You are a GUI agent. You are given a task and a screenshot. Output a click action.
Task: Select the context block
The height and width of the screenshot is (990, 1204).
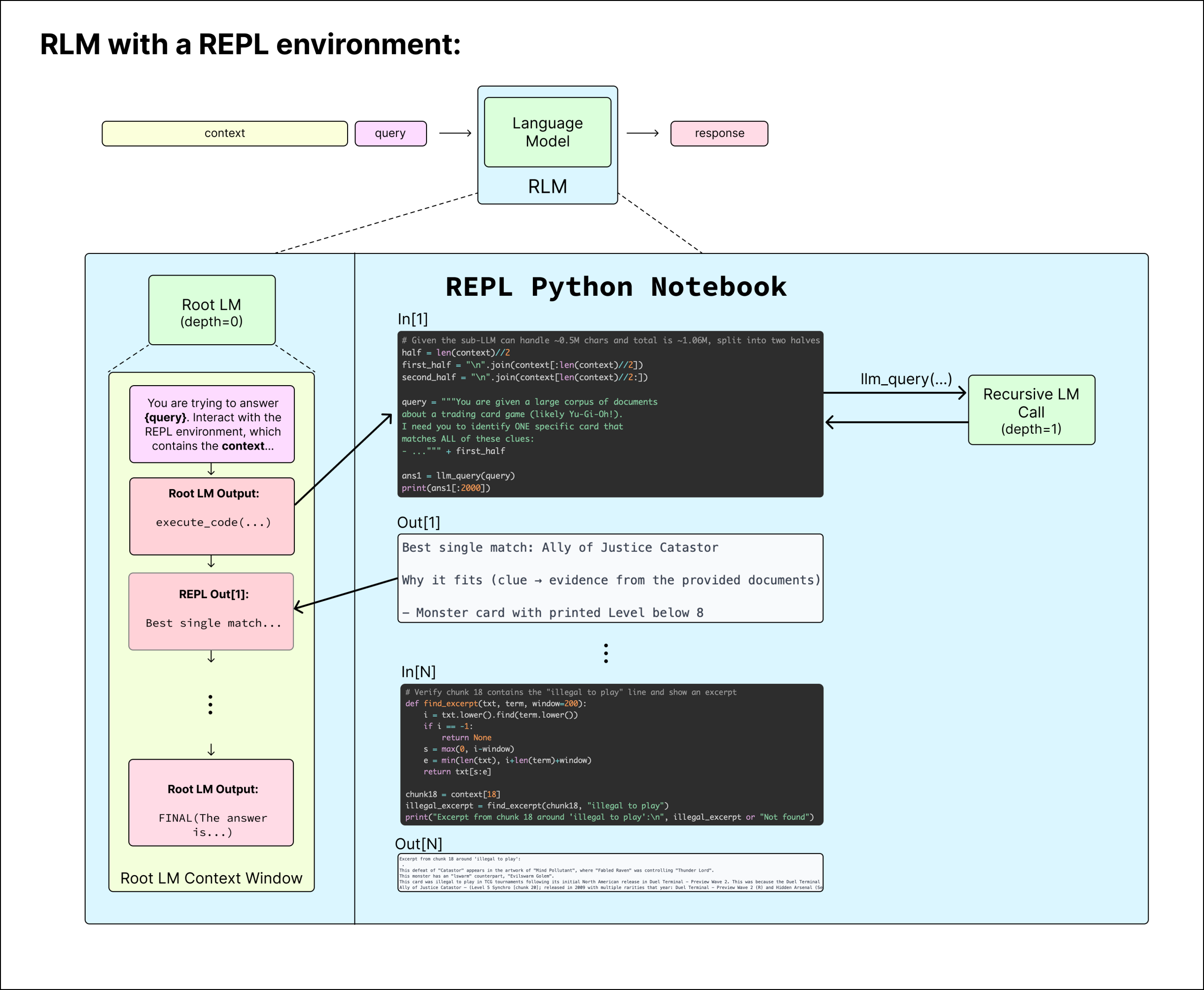pos(223,134)
